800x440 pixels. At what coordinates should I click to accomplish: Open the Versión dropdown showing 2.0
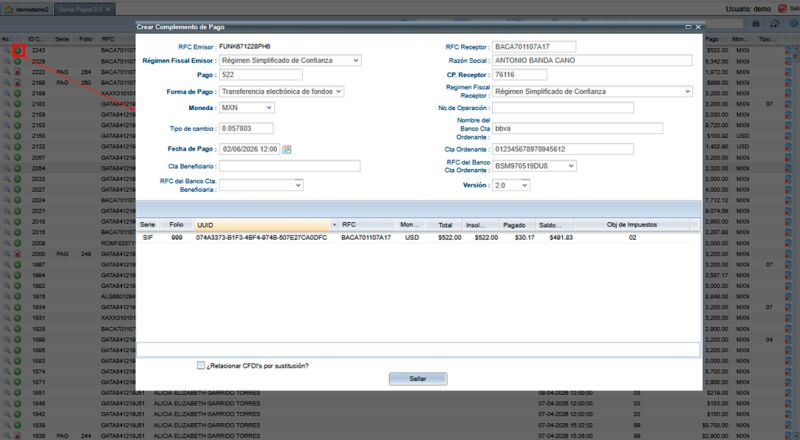click(524, 185)
